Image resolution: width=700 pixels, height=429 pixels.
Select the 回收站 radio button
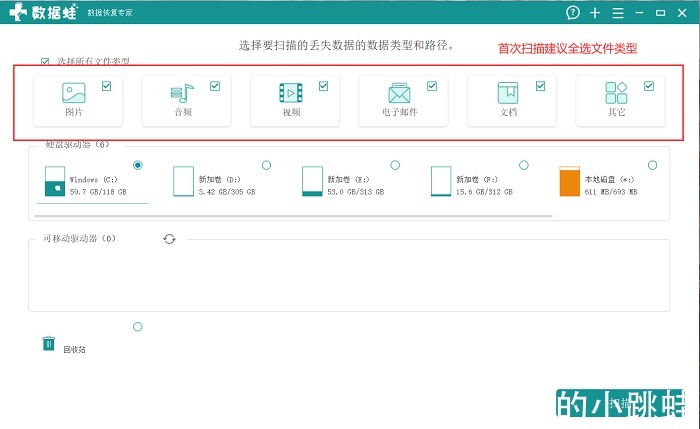[x=138, y=327]
